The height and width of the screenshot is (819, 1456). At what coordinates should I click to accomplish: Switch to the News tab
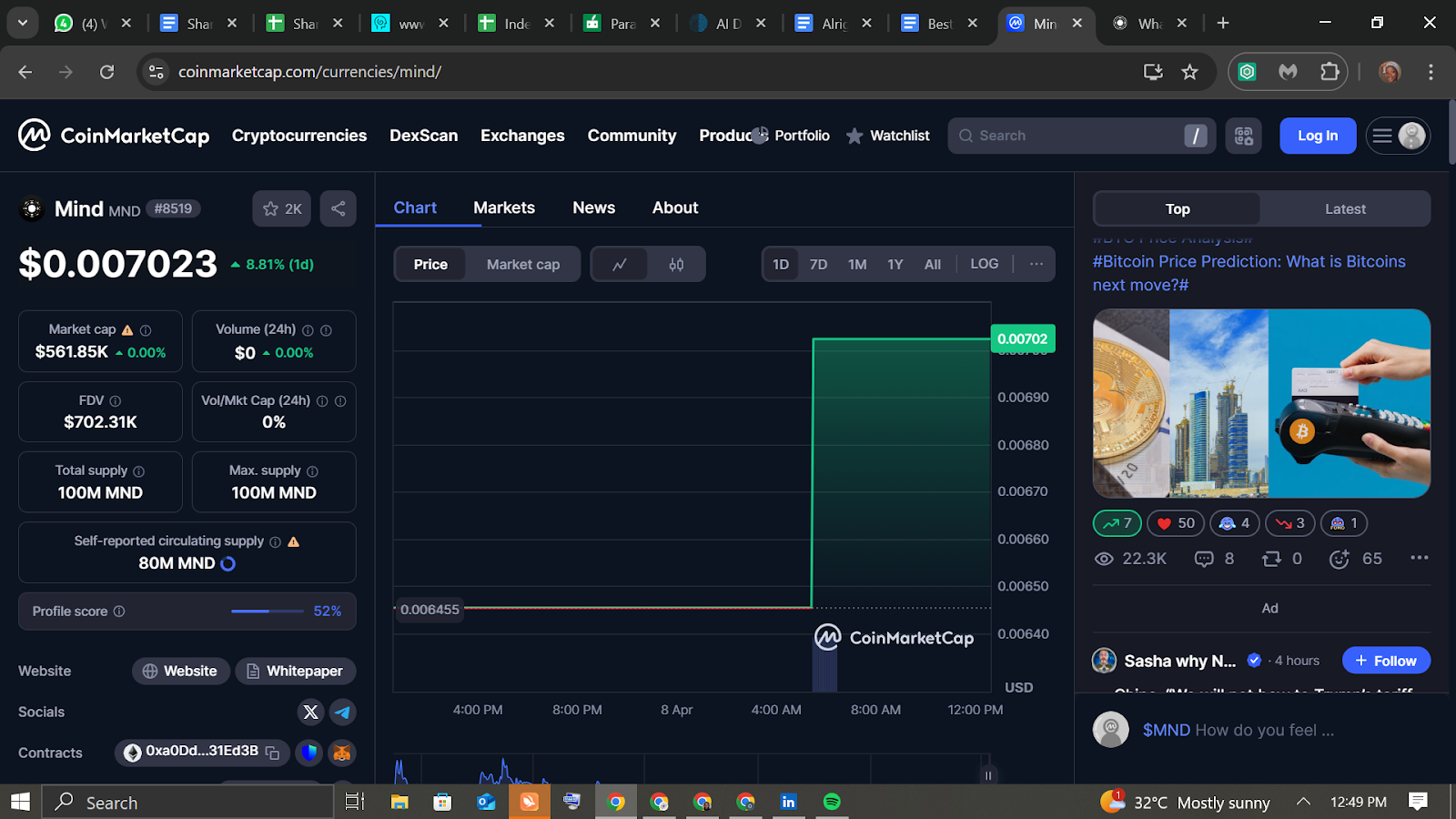(x=594, y=207)
